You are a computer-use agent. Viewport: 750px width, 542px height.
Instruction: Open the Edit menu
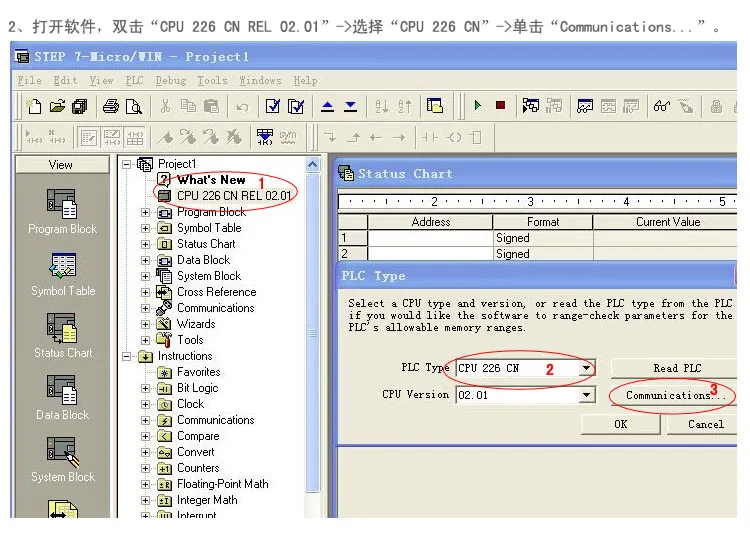pyautogui.click(x=66, y=80)
